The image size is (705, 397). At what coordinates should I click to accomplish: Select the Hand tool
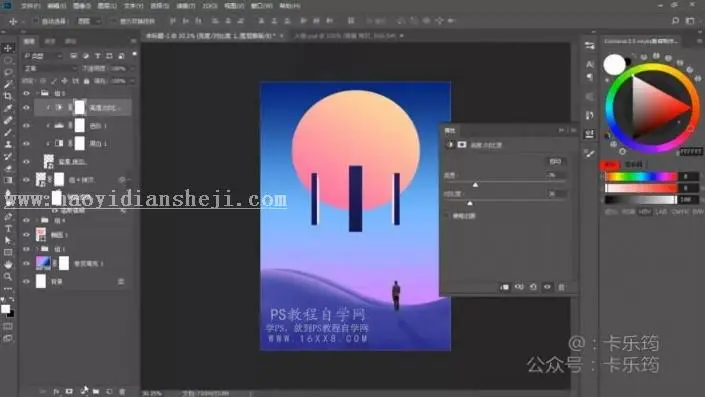pos(8,264)
